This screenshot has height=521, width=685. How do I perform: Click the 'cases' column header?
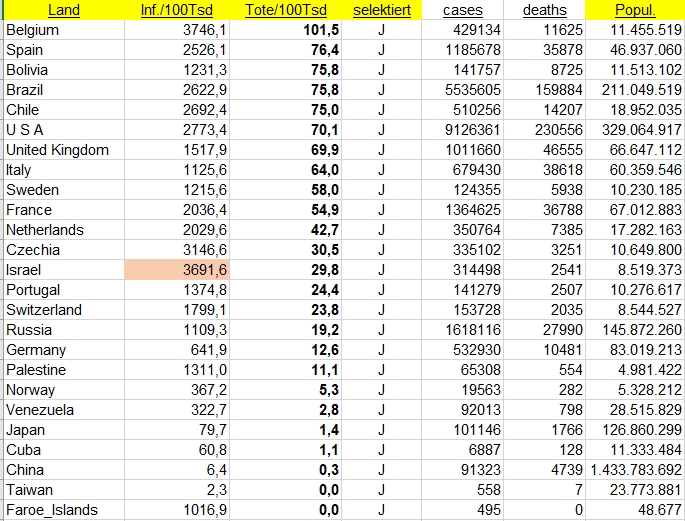pos(462,10)
